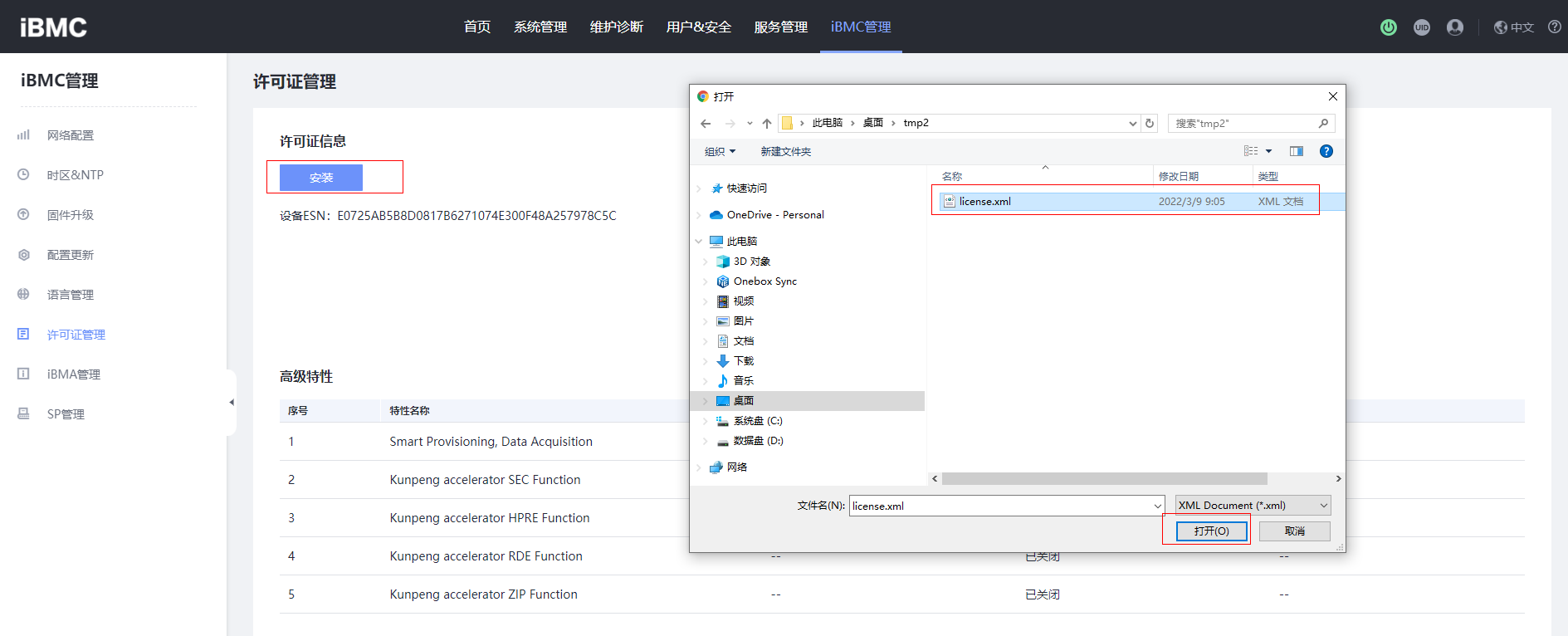Open the 组织 dropdown menu
The height and width of the screenshot is (636, 1568).
tap(720, 151)
